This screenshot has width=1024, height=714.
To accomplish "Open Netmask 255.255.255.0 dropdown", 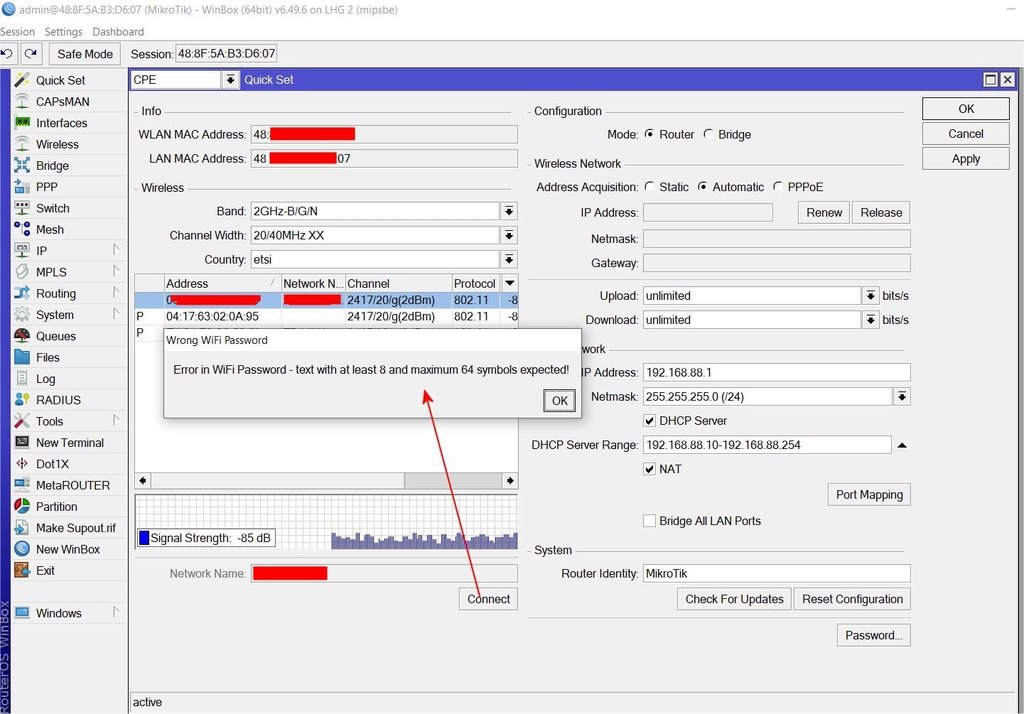I will [x=902, y=397].
